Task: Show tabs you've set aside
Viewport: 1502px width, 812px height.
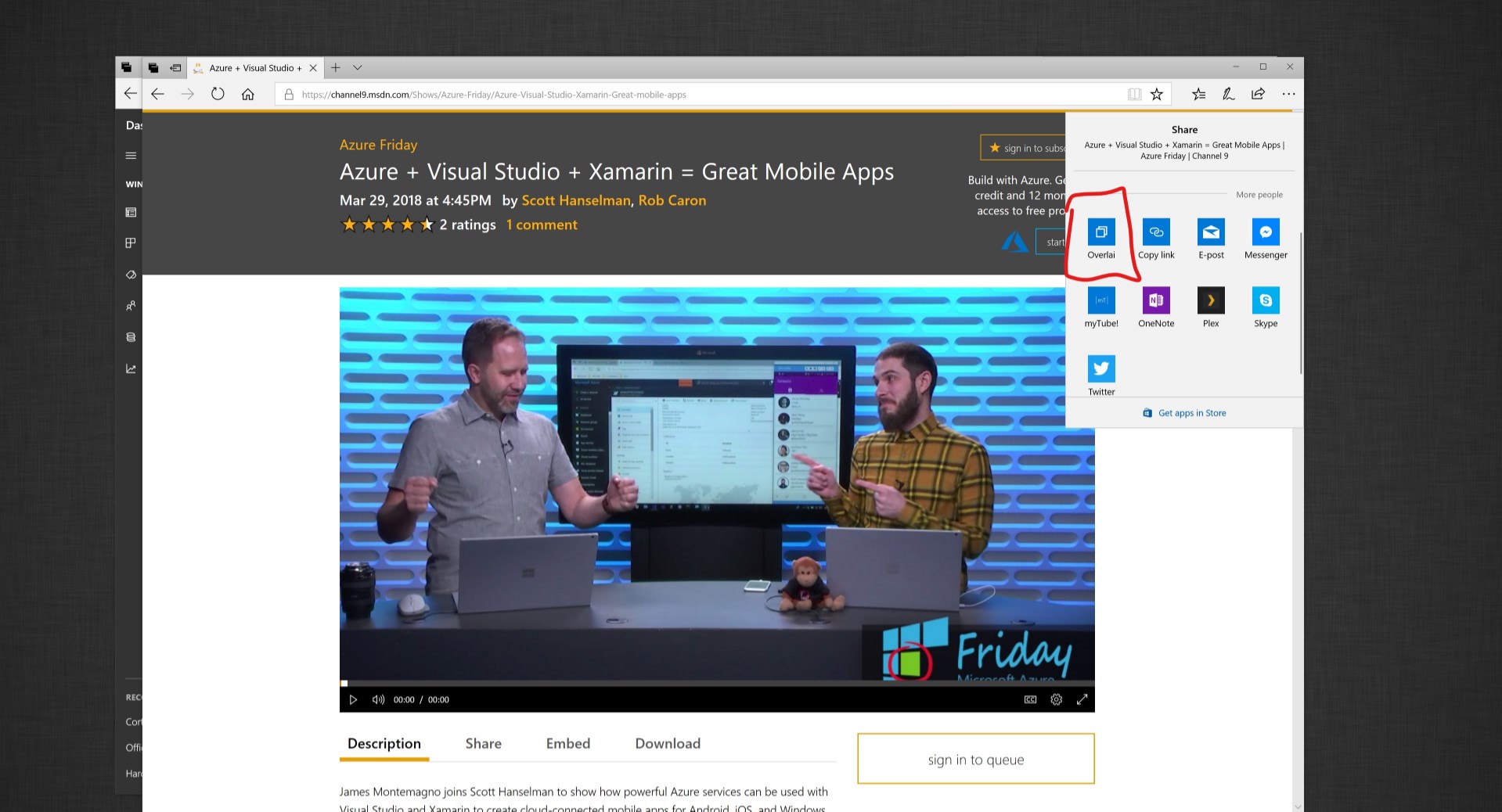Action: [x=153, y=68]
